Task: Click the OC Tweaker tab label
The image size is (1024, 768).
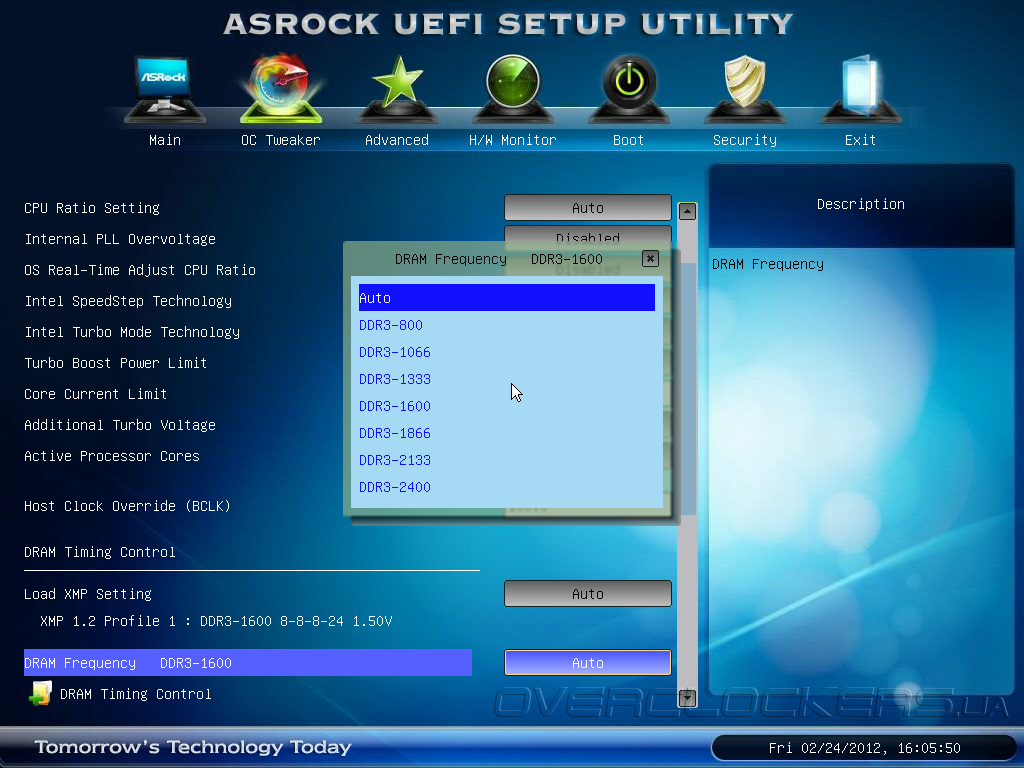Action: coord(281,140)
